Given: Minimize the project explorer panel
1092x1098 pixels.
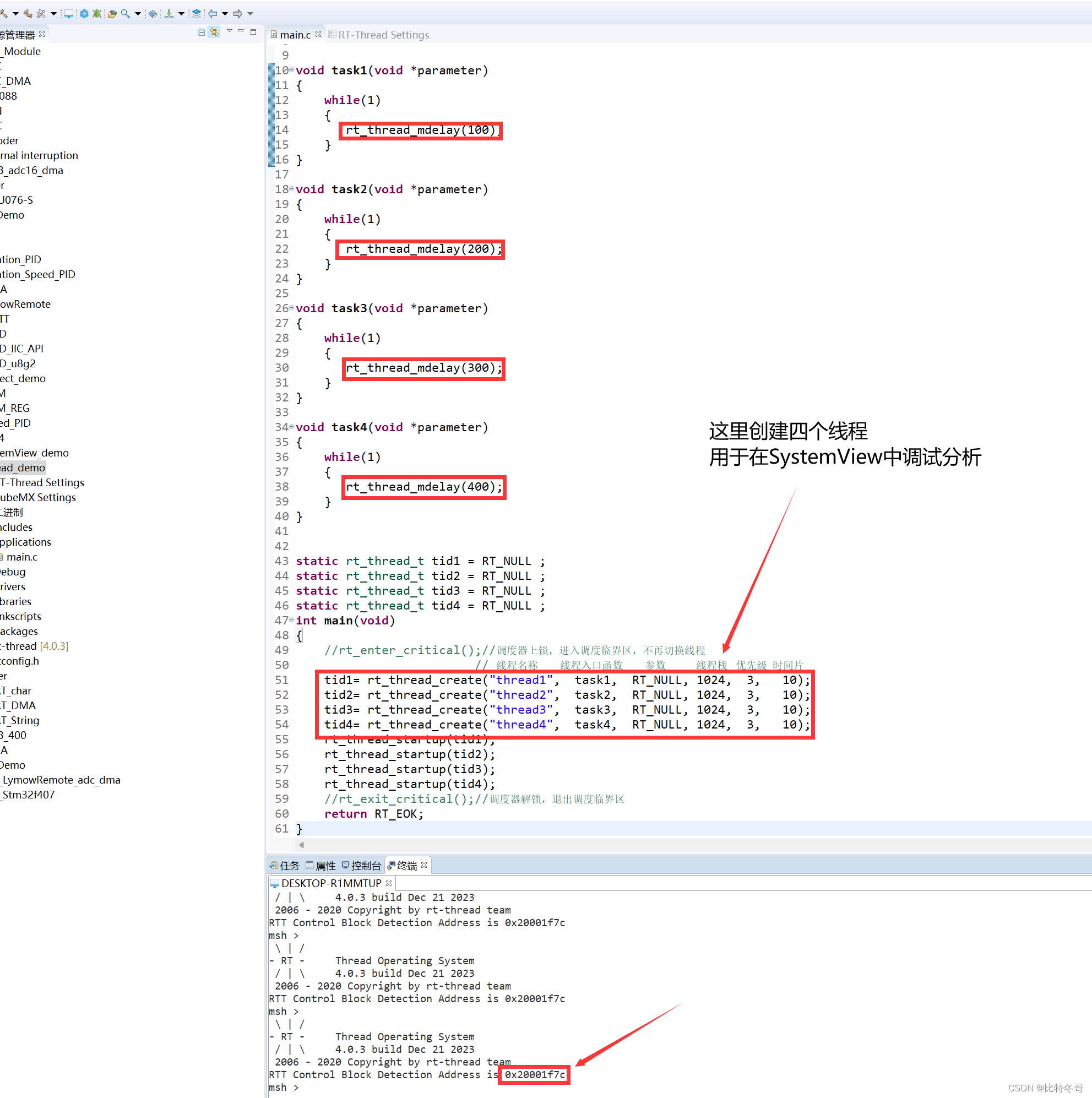Looking at the screenshot, I should pyautogui.click(x=241, y=31).
